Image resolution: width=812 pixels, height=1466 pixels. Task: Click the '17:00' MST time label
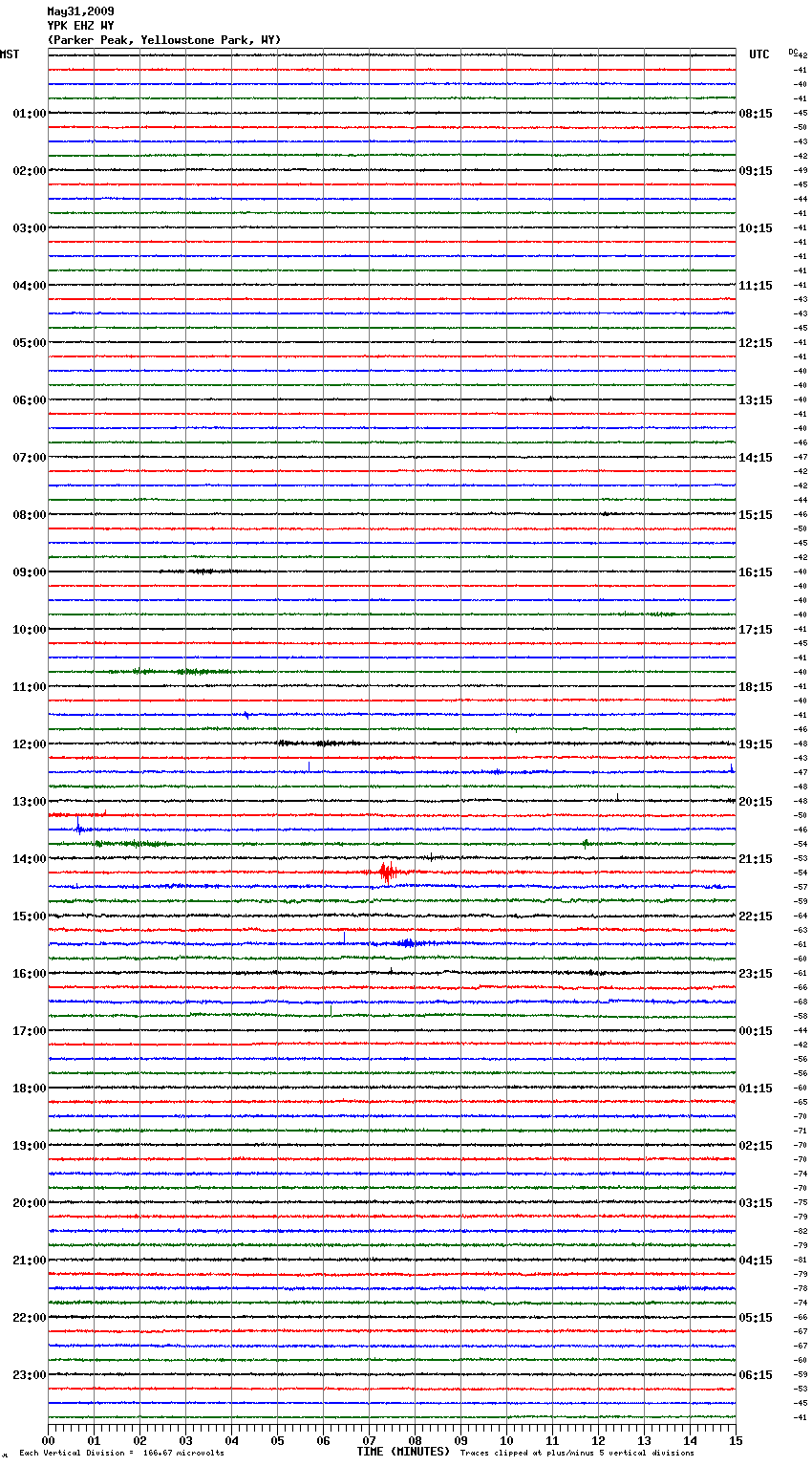[30, 1031]
